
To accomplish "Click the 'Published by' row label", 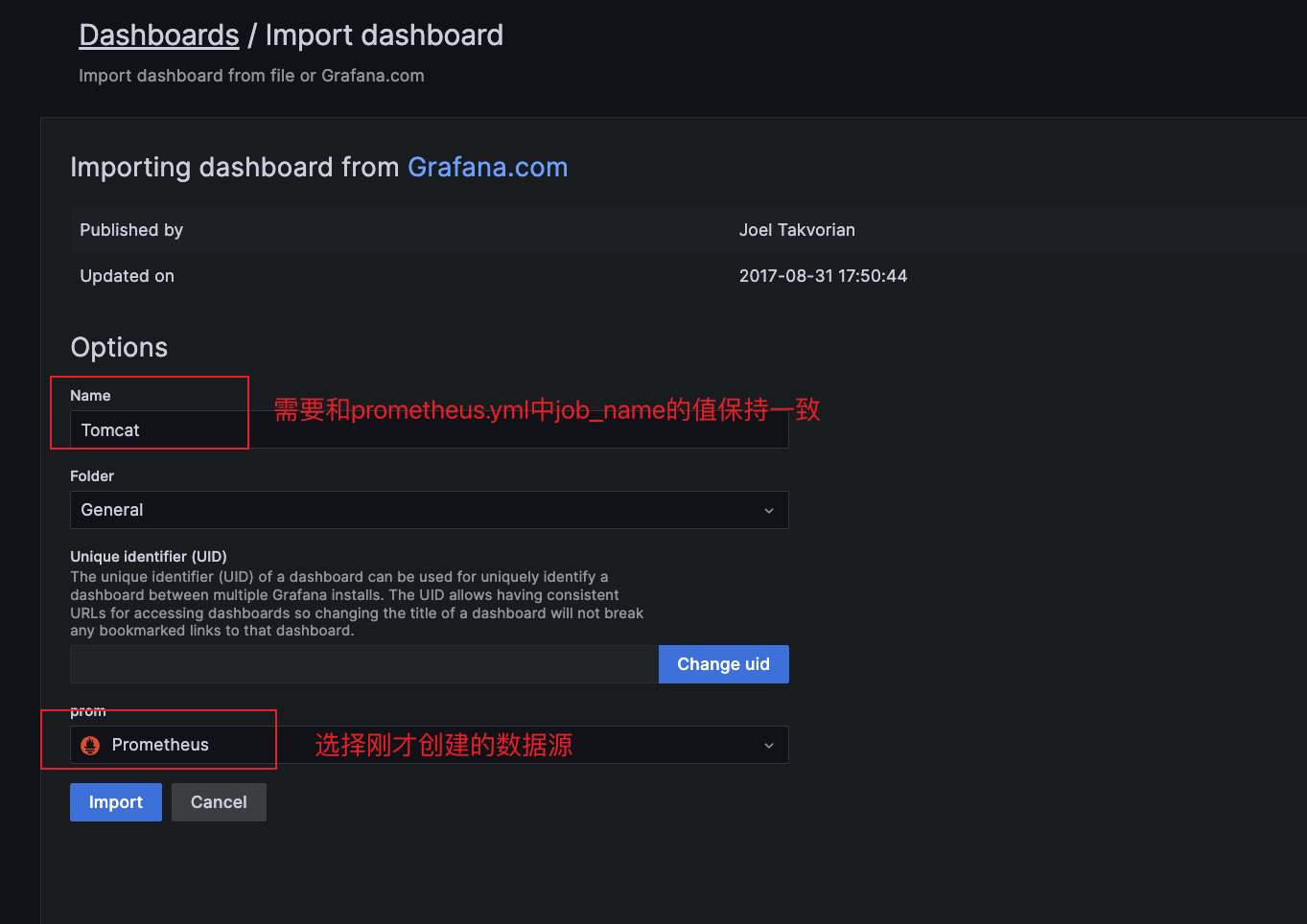I will pyautogui.click(x=131, y=230).
